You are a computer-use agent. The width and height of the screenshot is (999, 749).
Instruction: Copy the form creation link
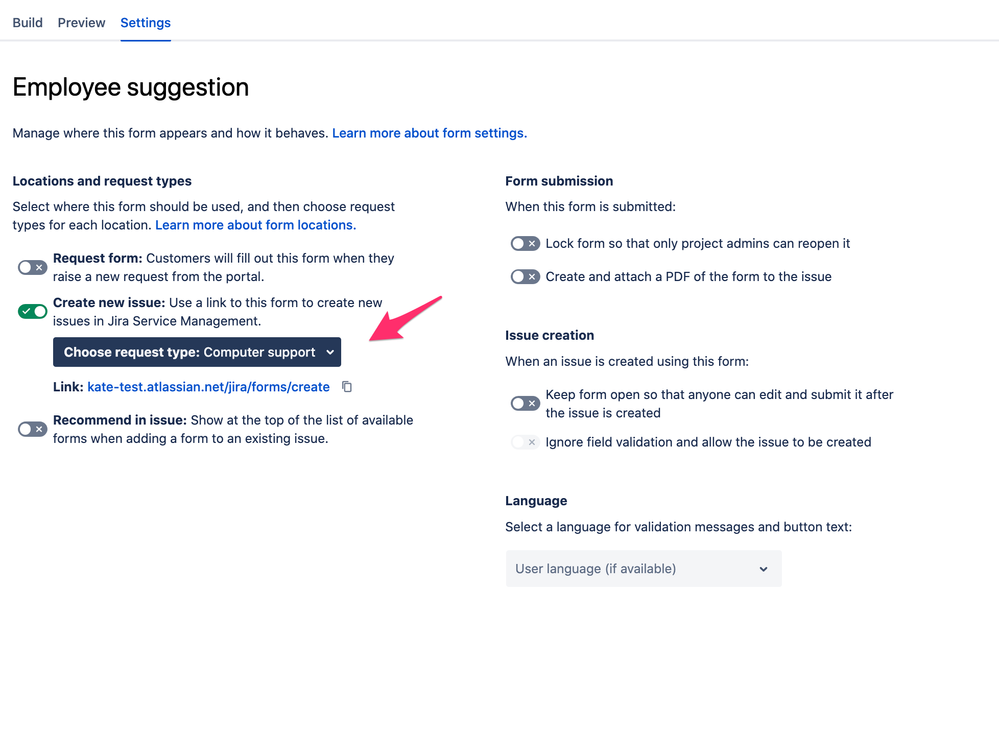coord(347,386)
